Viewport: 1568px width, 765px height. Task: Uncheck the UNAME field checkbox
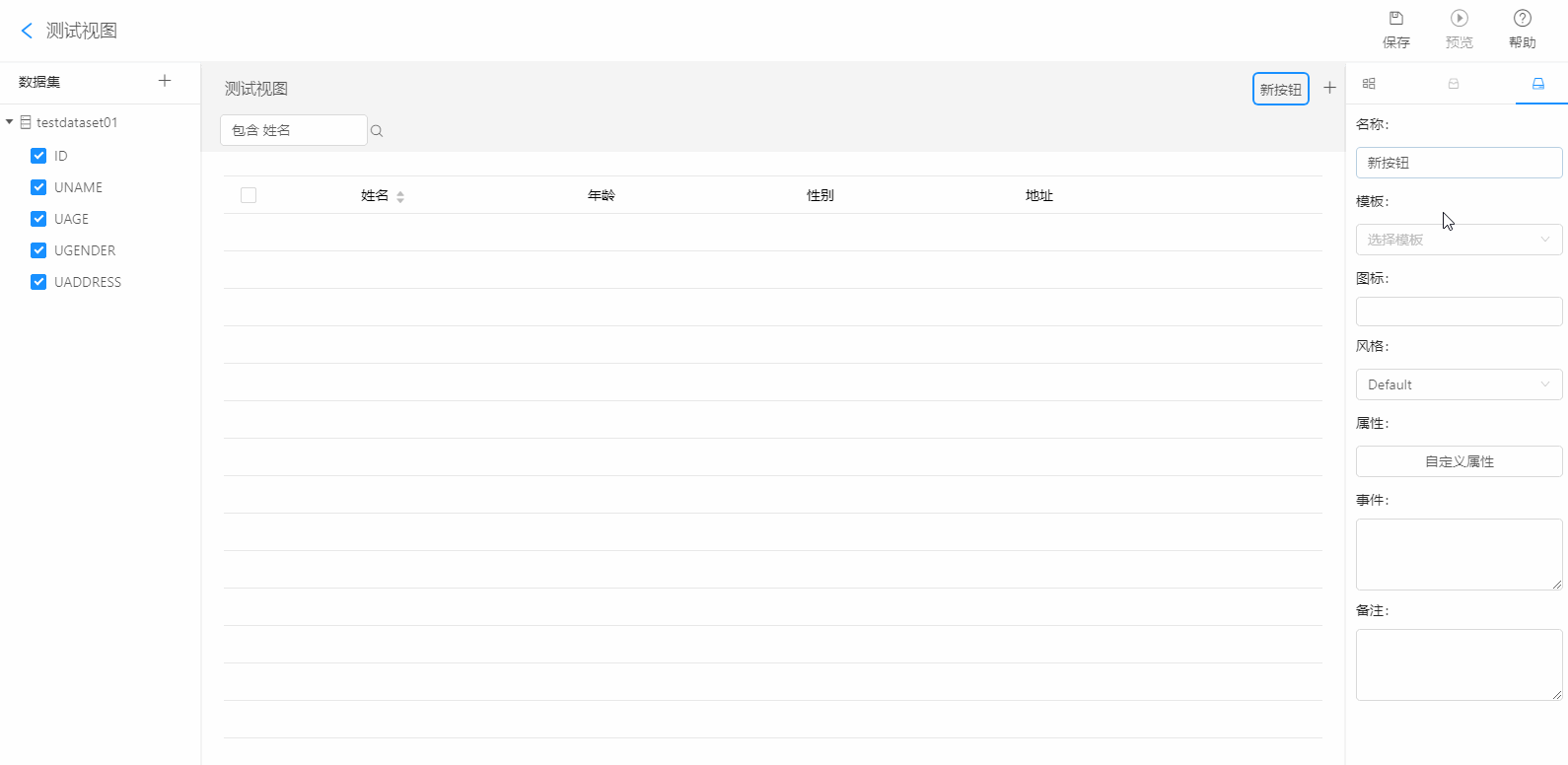pos(38,187)
